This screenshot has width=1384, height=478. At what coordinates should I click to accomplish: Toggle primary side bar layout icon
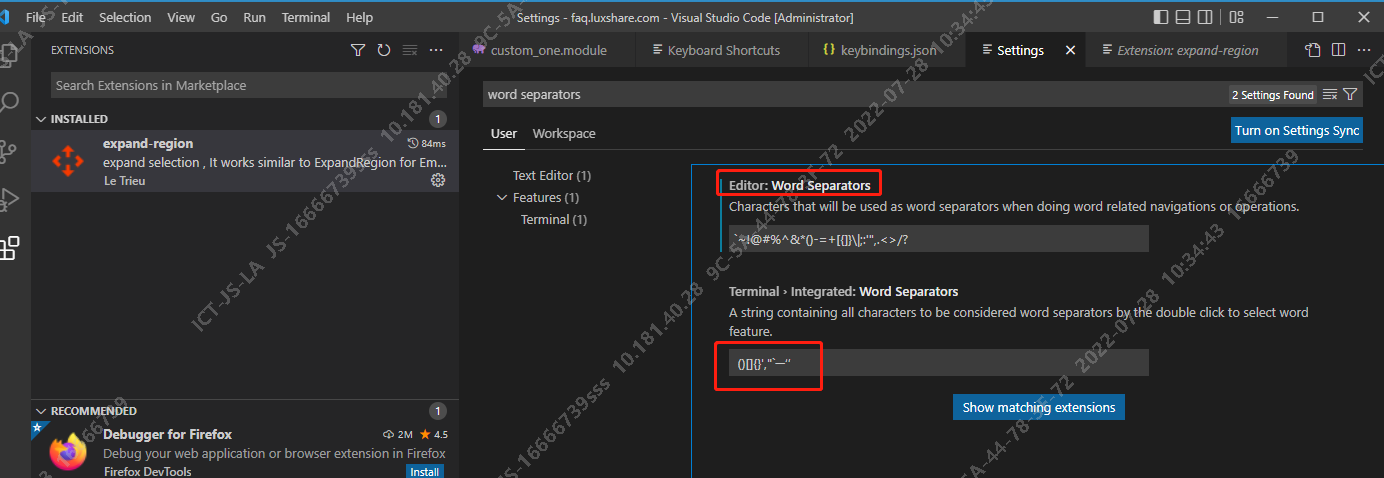[x=1160, y=17]
